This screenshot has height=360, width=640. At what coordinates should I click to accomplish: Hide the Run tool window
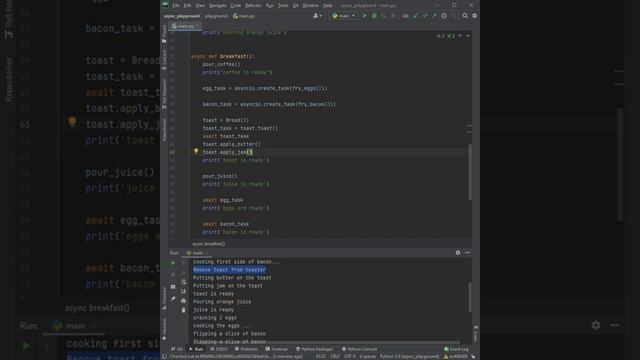pos(467,253)
